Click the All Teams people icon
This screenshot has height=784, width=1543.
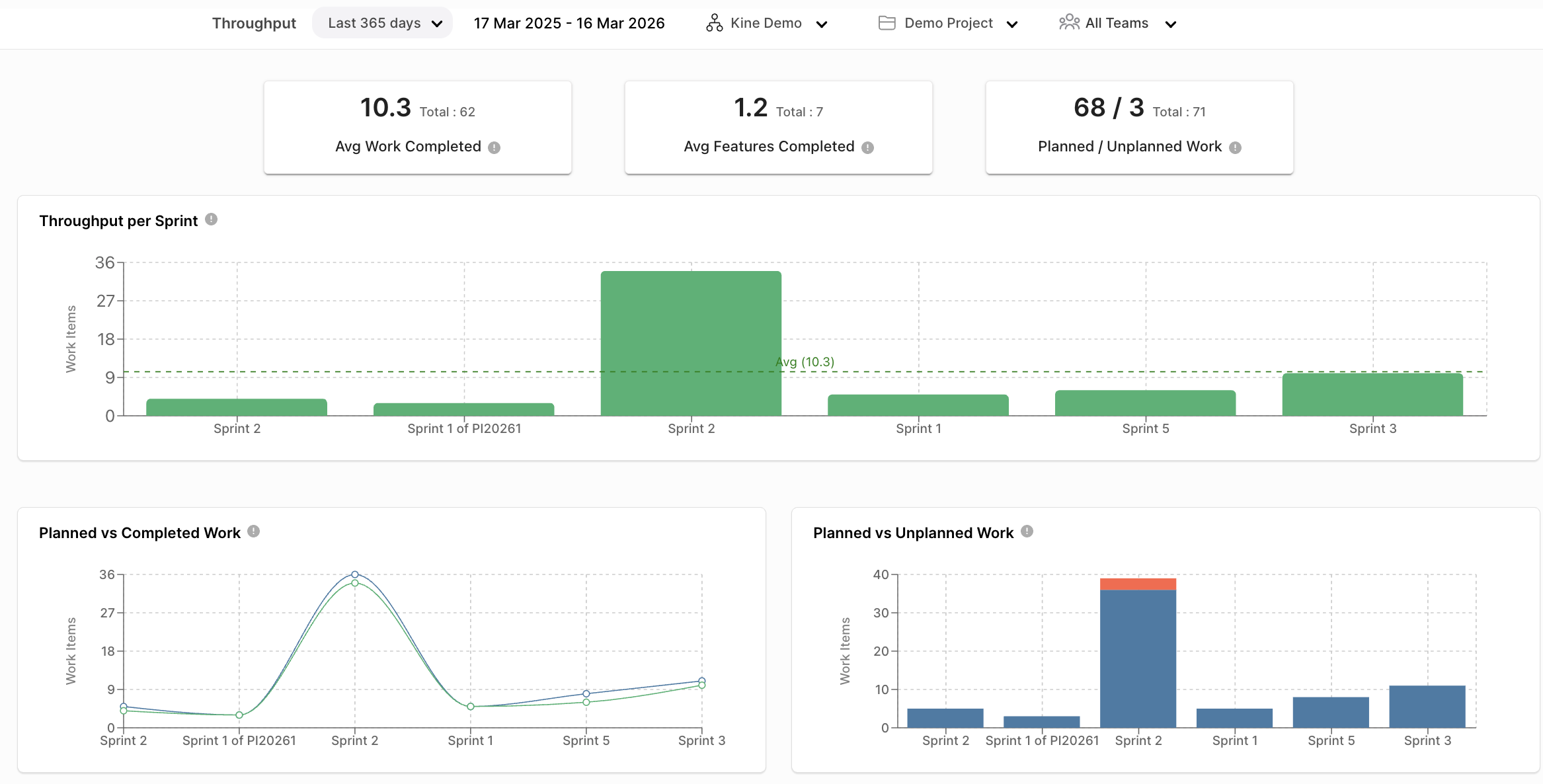coord(1068,22)
